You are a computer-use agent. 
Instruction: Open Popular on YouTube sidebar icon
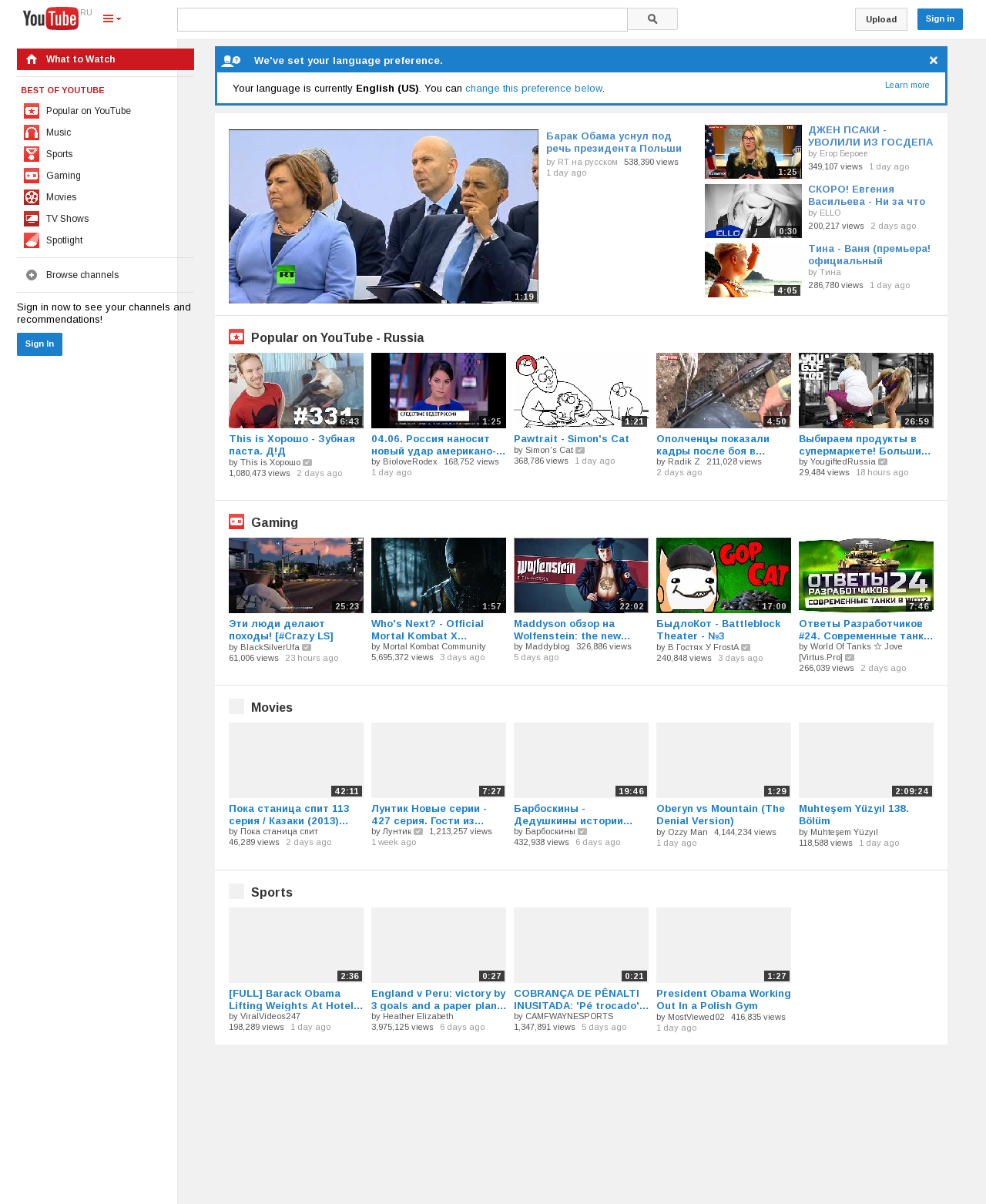point(32,111)
